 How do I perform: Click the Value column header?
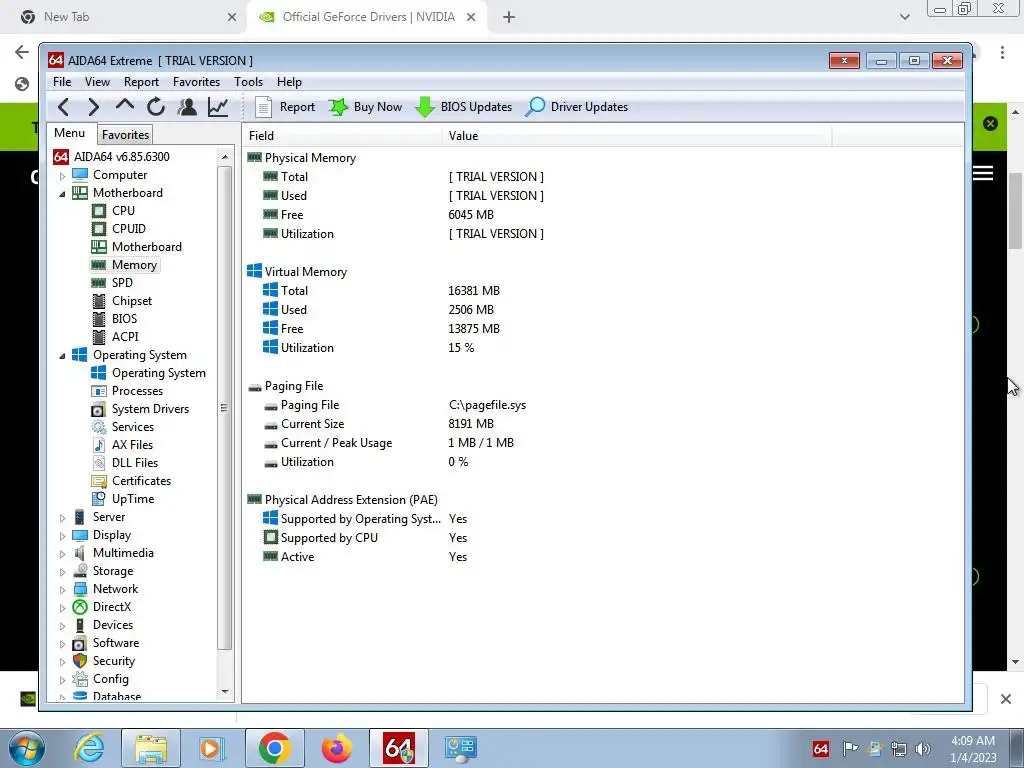[x=637, y=136]
